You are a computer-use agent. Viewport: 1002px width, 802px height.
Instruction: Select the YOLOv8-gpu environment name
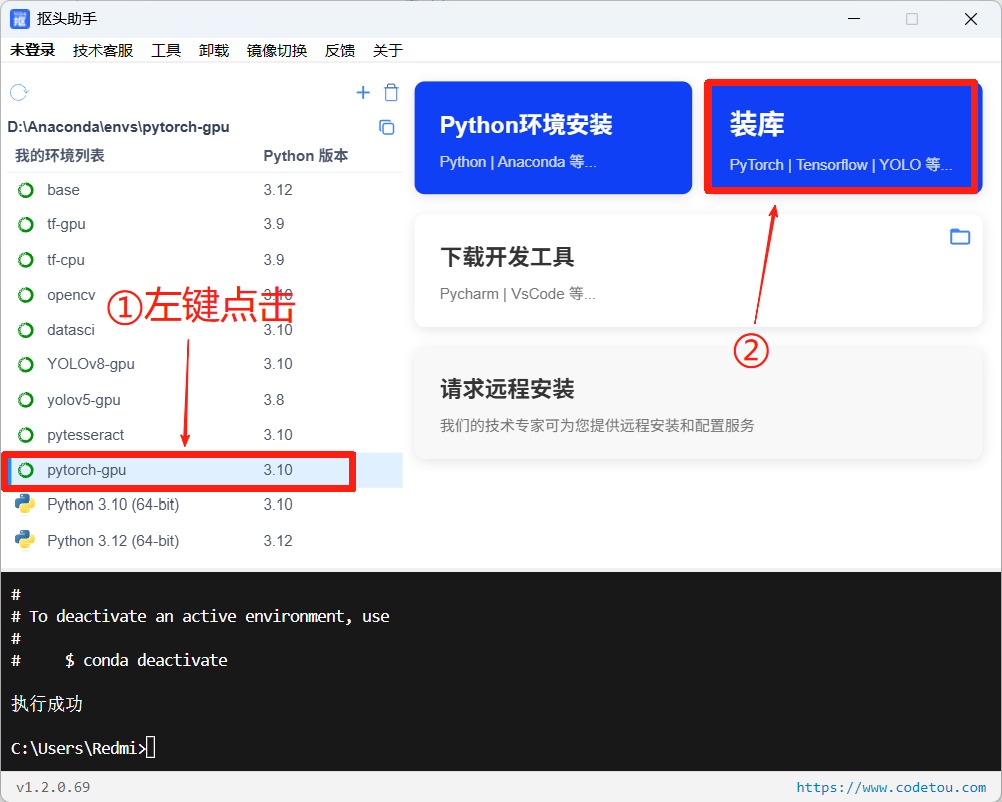pyautogui.click(x=91, y=364)
